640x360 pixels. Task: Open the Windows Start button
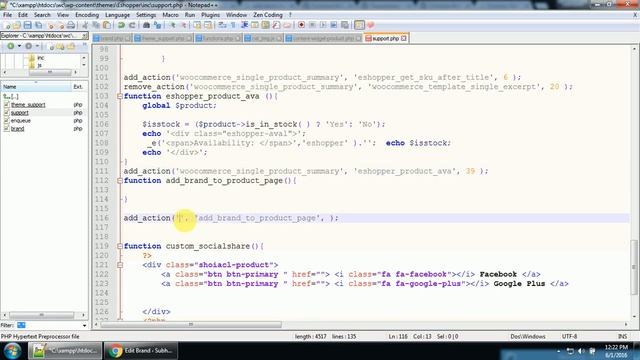pyautogui.click(x=13, y=351)
